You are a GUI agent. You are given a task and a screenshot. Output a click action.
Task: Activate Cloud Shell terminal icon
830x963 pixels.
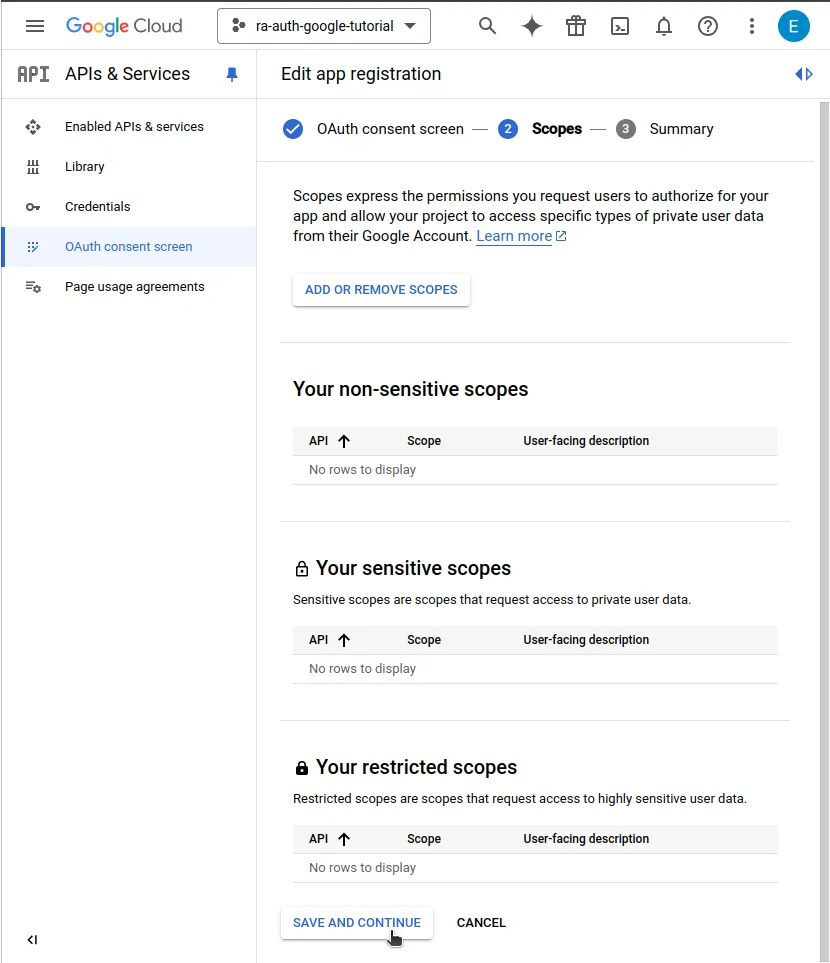(620, 26)
